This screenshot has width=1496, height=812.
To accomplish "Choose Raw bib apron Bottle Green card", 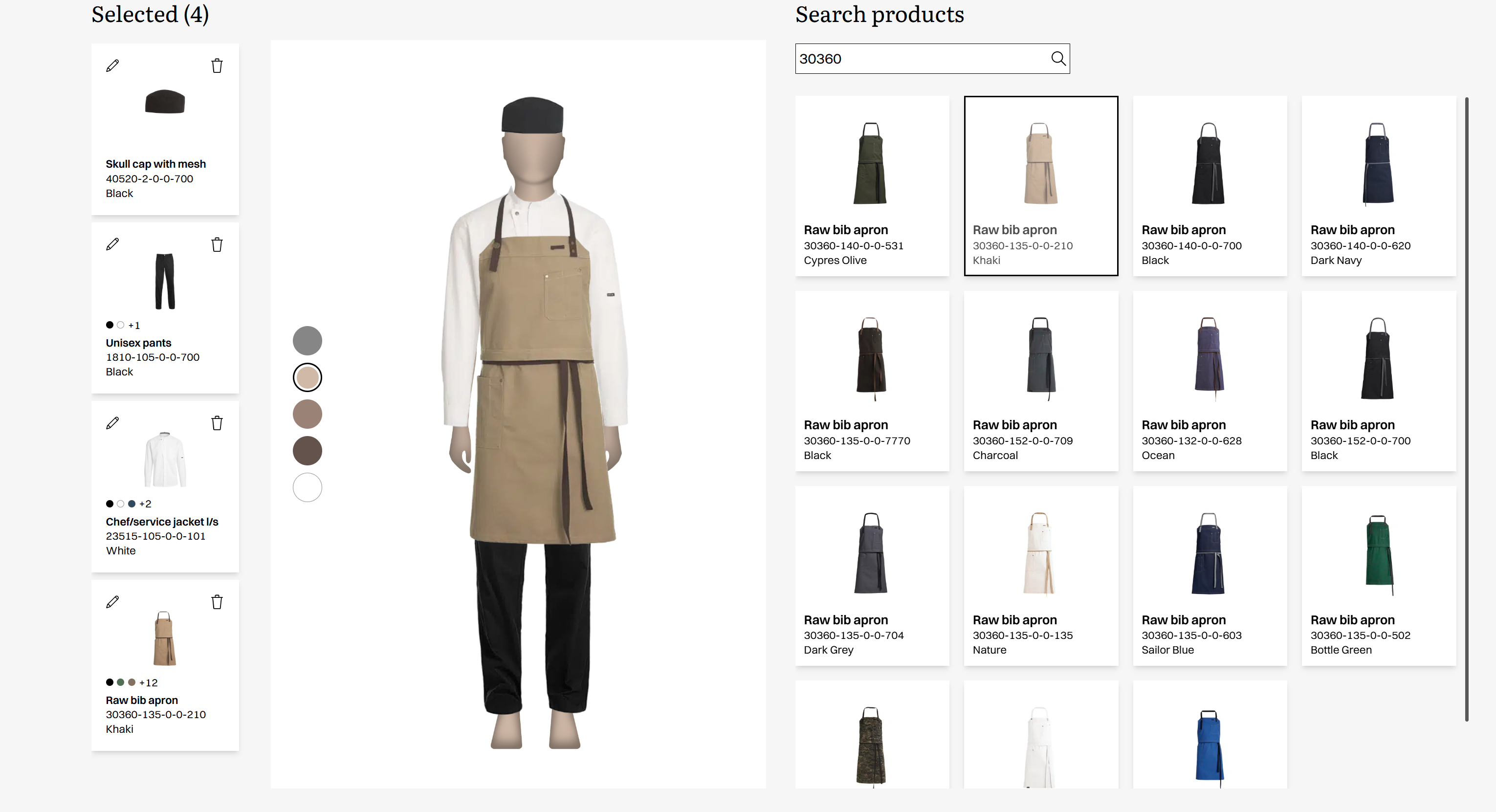I will pyautogui.click(x=1379, y=576).
